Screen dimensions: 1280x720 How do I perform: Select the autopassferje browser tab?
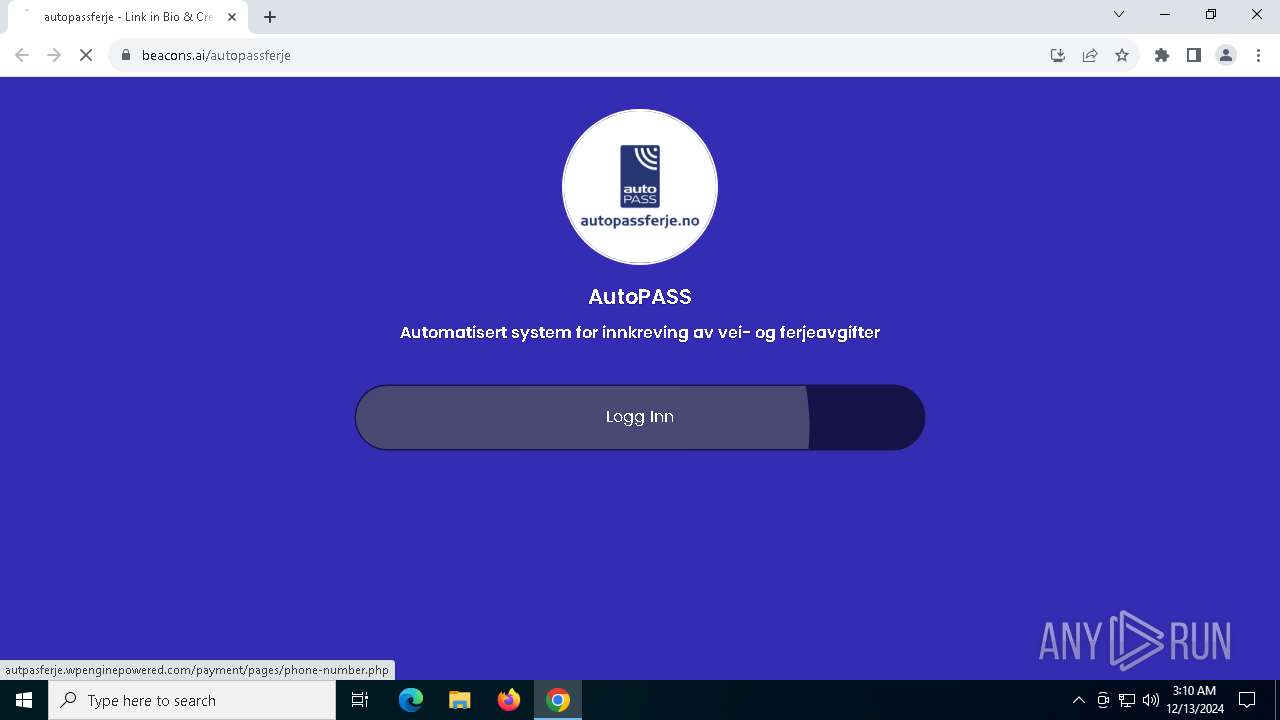[x=128, y=17]
